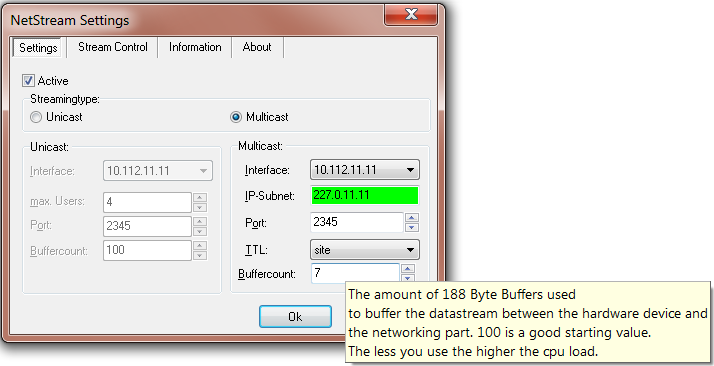
Task: Click the Multicast Buffercount field
Action: [355, 273]
